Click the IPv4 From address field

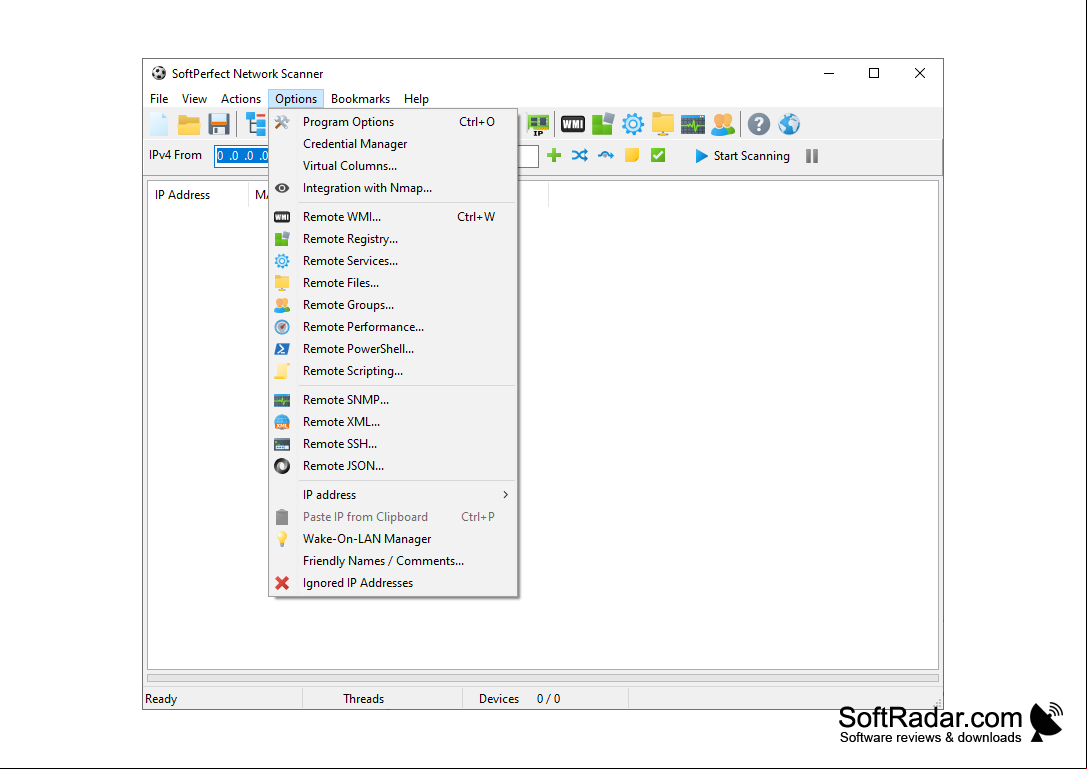(242, 156)
